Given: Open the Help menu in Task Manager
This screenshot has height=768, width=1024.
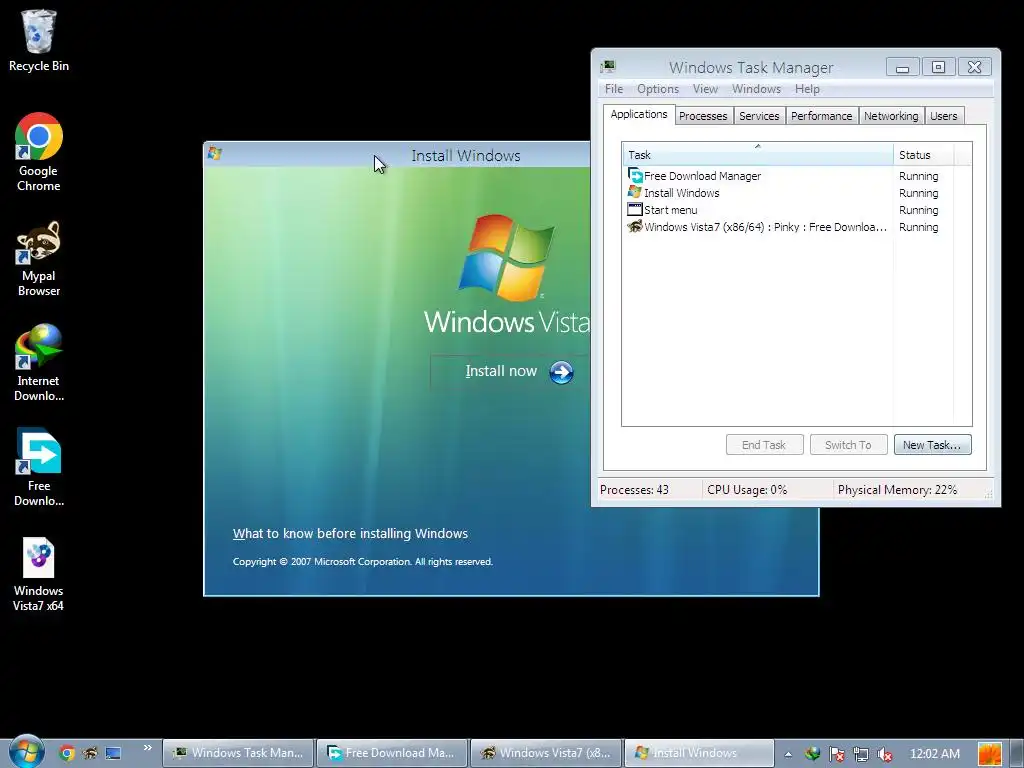Looking at the screenshot, I should point(807,89).
